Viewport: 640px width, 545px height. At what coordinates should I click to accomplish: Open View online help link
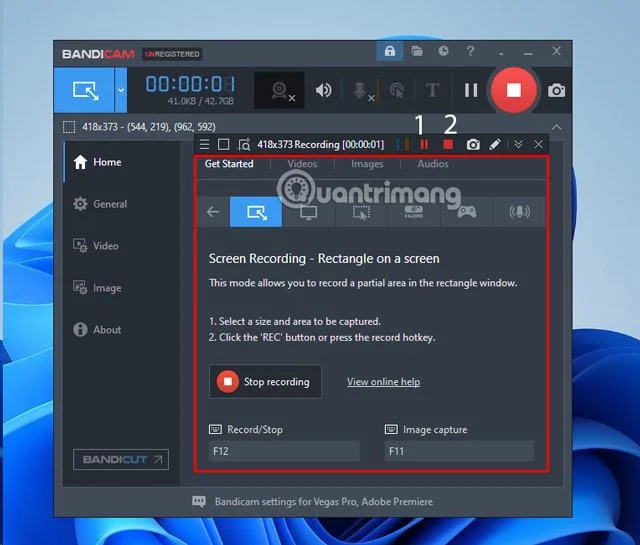(383, 382)
